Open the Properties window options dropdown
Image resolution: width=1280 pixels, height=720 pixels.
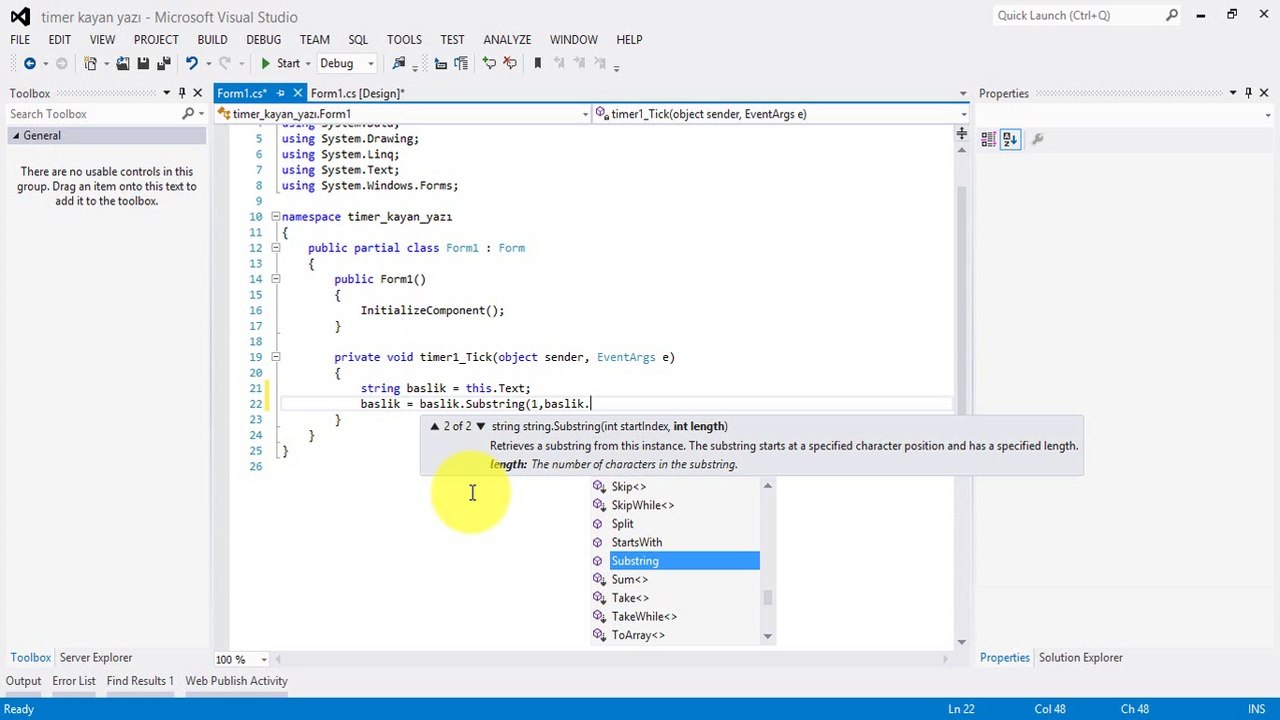click(x=1233, y=94)
